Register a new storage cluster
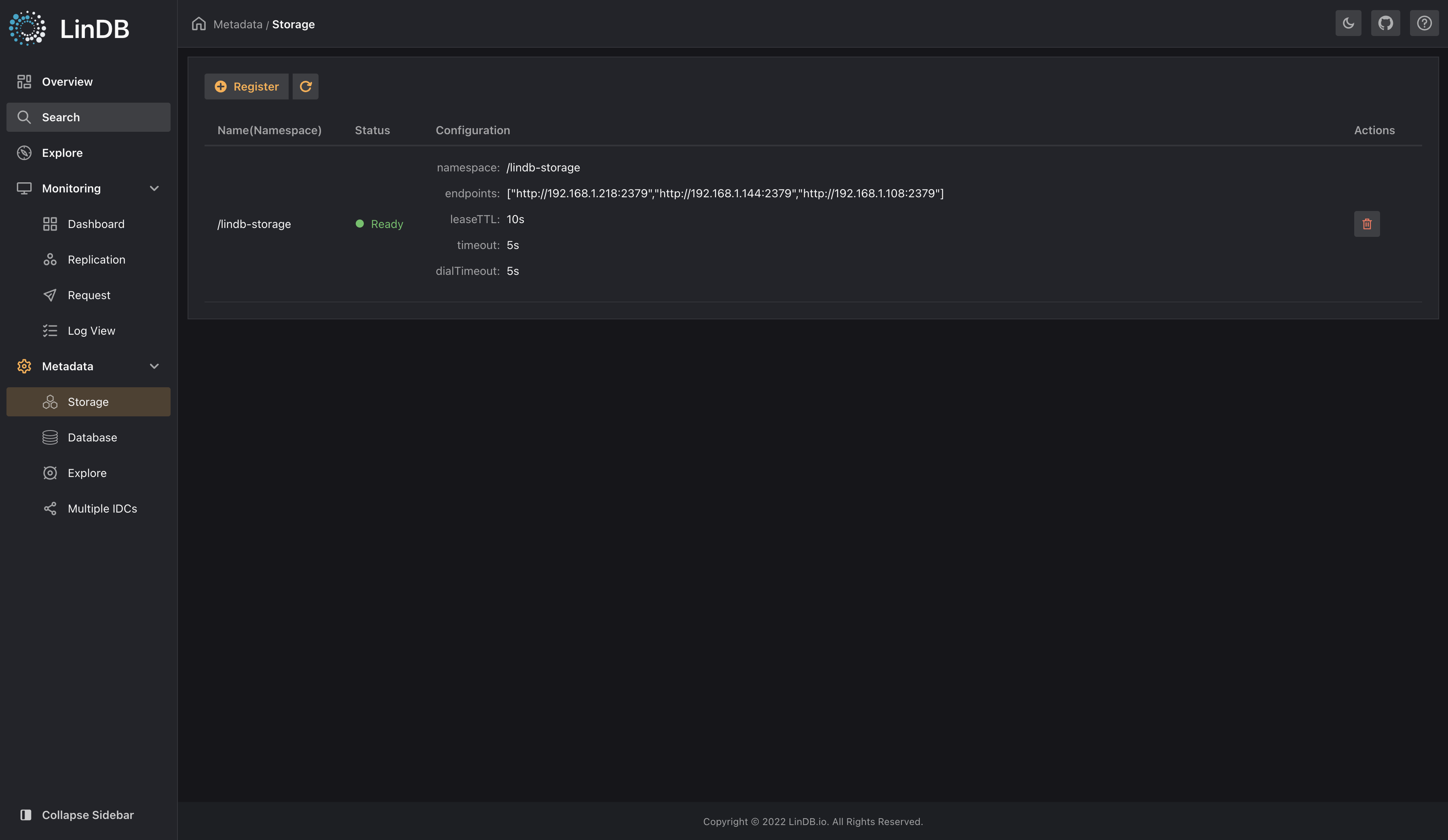This screenshot has height=840, width=1448. click(247, 86)
